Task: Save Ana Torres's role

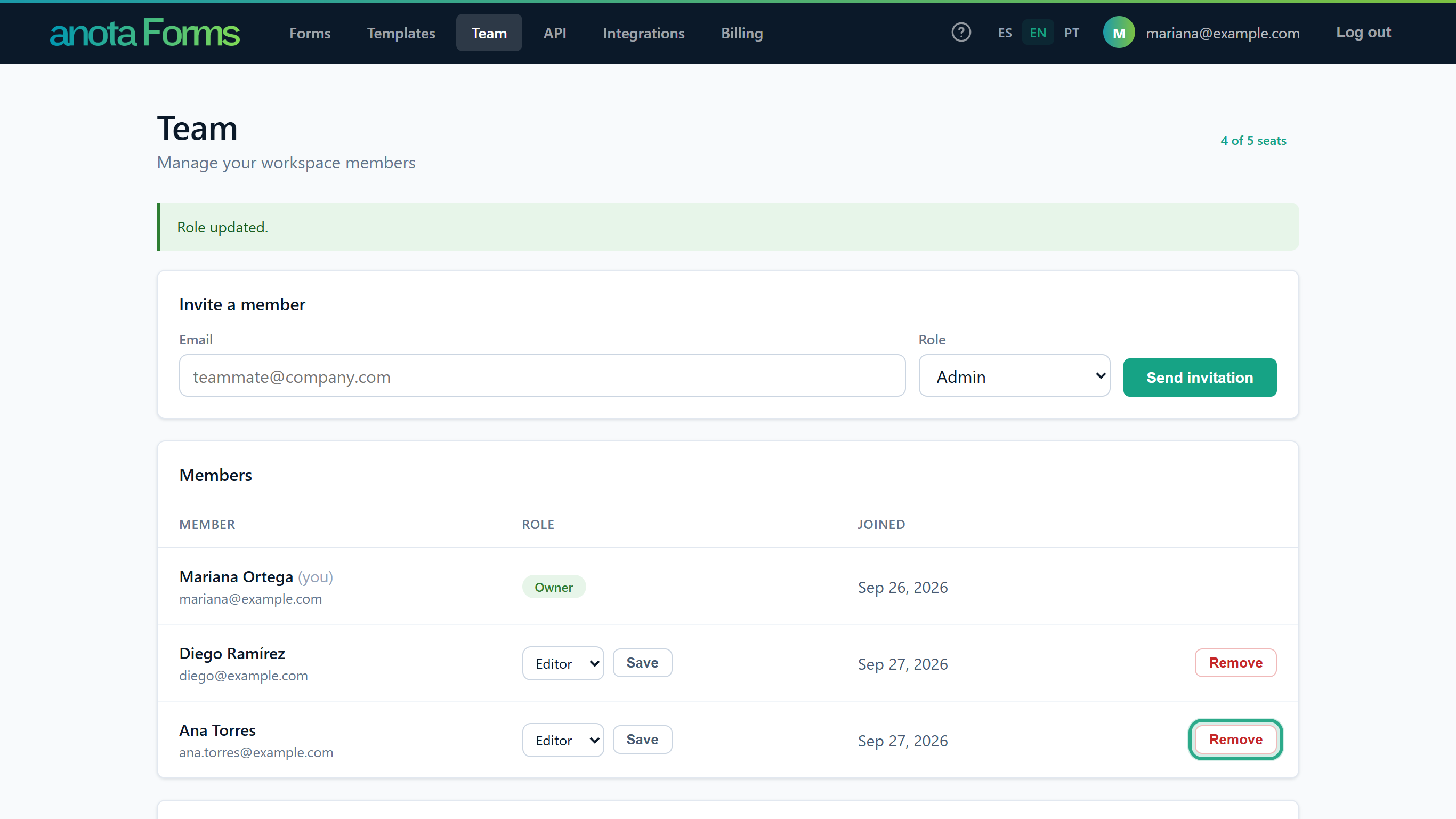Action: (x=642, y=739)
